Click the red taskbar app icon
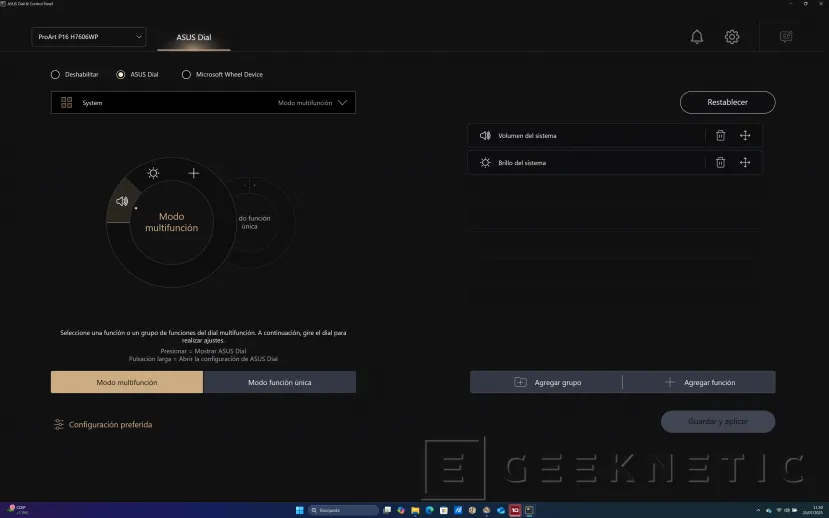This screenshot has width=829, height=518. 515,510
